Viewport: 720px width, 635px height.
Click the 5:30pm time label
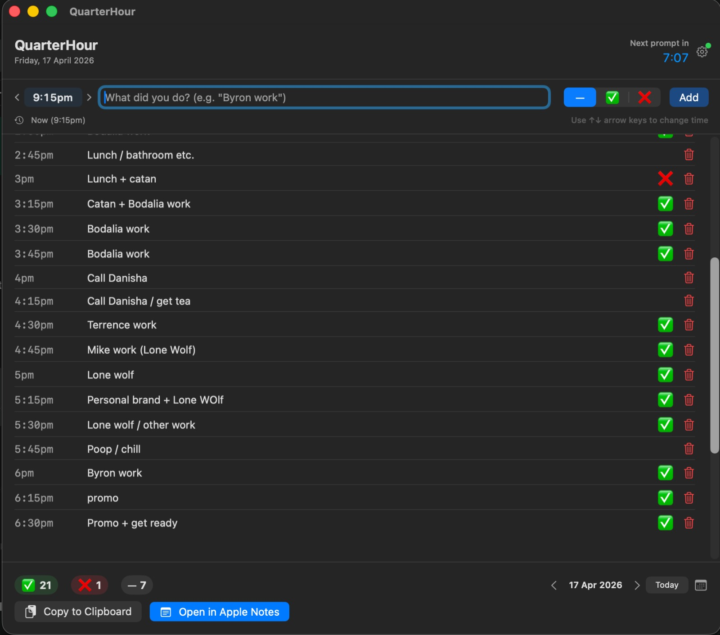(34, 425)
